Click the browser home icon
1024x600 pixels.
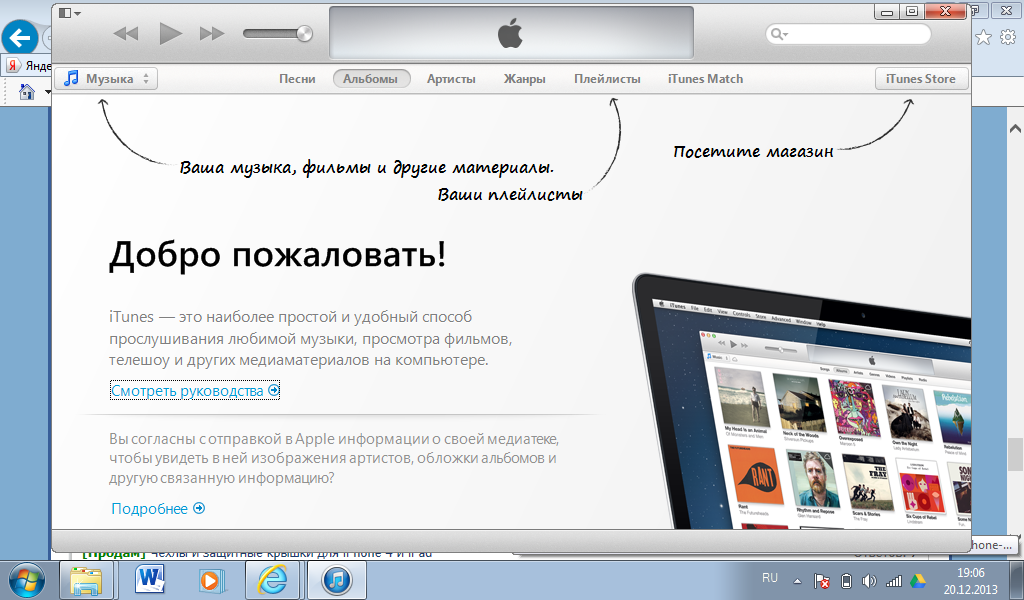click(27, 91)
